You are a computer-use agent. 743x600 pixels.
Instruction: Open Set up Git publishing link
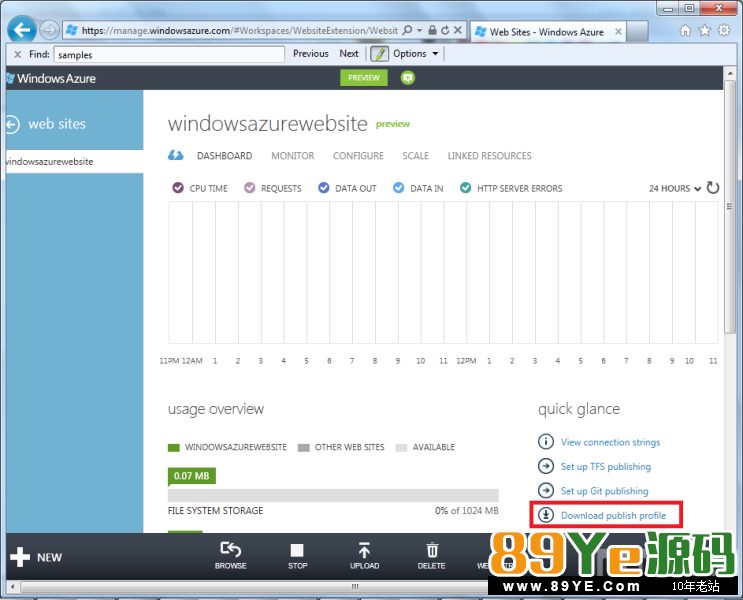point(605,491)
